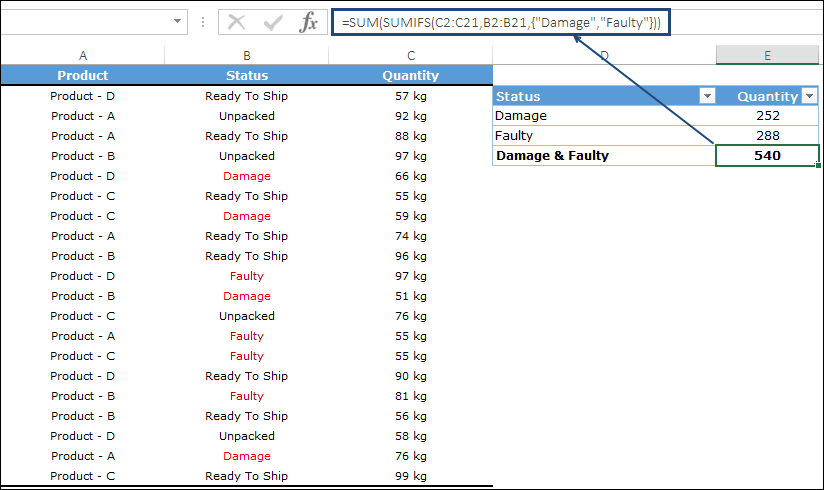The width and height of the screenshot is (824, 490).
Task: Select column B header
Action: click(246, 55)
